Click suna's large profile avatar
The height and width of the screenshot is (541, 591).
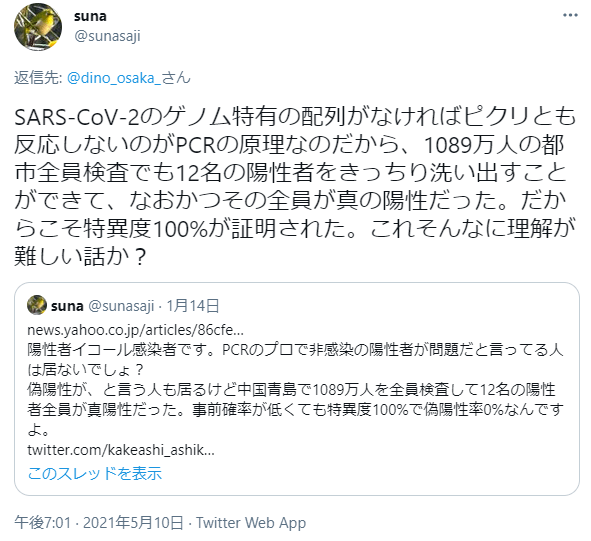(x=38, y=27)
